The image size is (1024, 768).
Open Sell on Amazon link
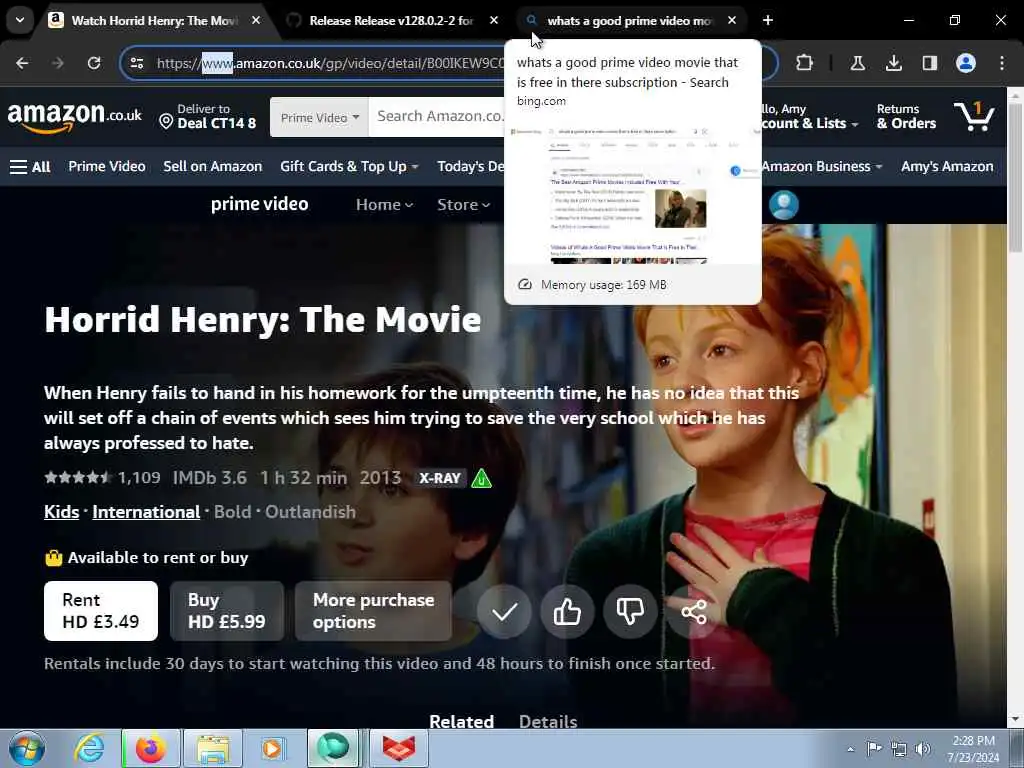pyautogui.click(x=213, y=167)
